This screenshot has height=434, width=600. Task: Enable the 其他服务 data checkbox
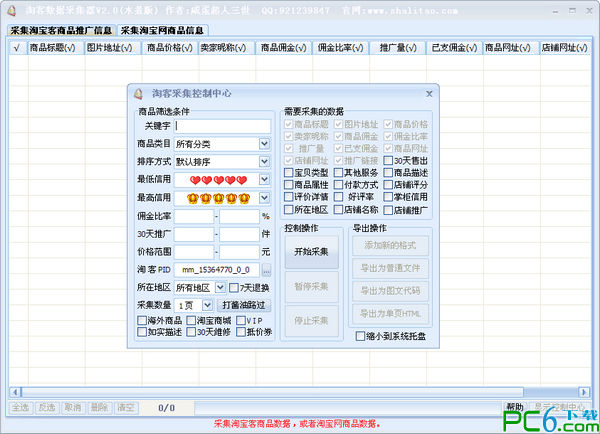(338, 173)
